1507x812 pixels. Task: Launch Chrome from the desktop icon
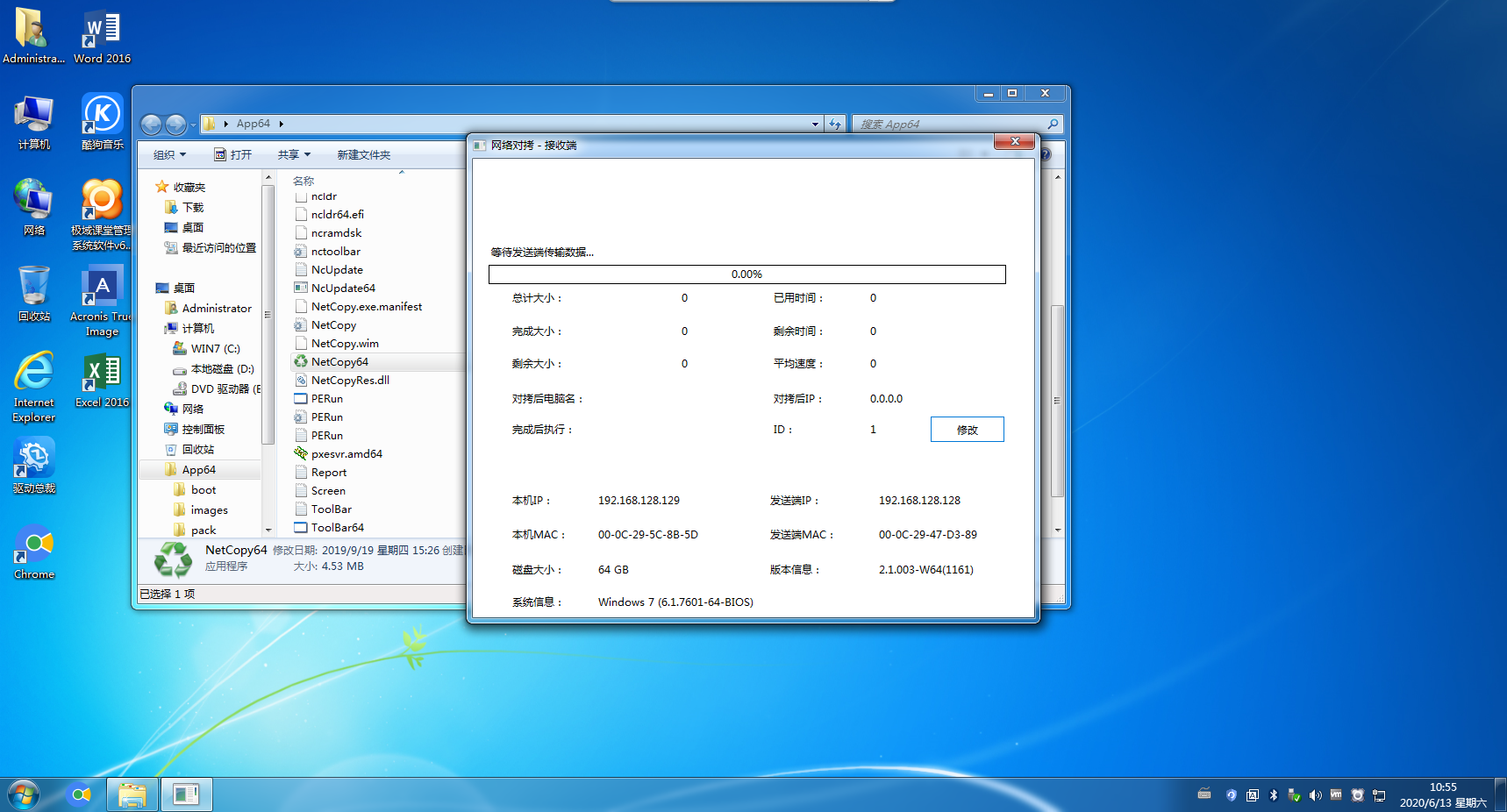(33, 552)
